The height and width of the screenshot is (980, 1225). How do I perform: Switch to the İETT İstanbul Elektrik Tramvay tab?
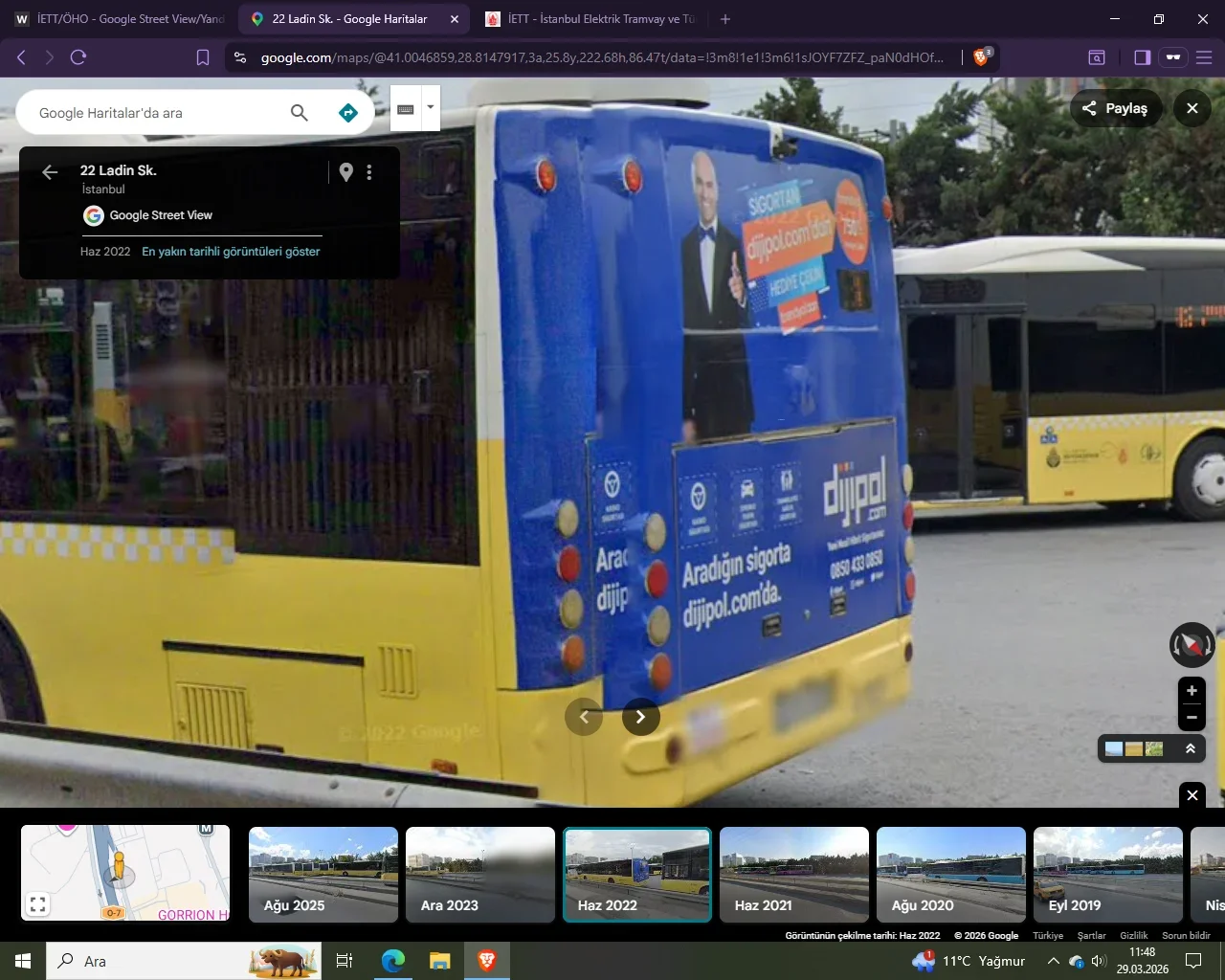(x=590, y=19)
